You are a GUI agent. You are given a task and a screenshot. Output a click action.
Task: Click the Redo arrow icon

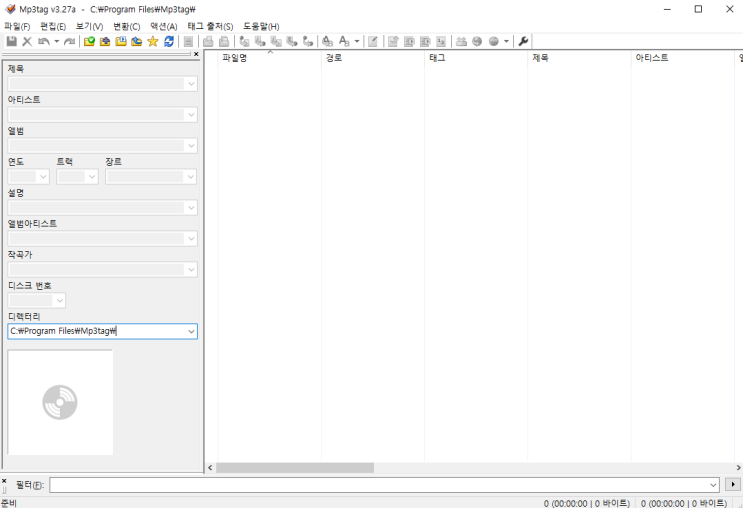coord(69,41)
